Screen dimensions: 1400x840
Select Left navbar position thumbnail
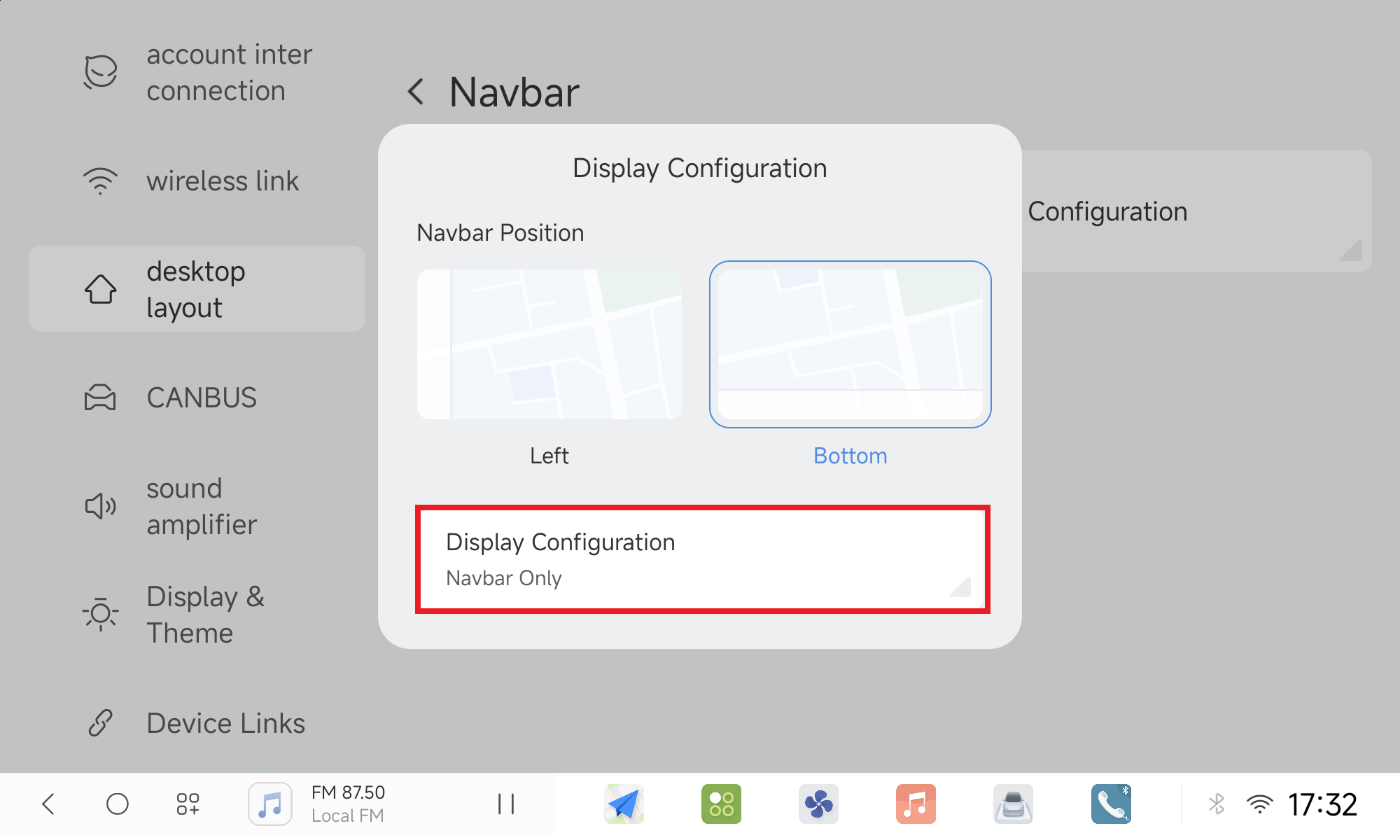(549, 344)
